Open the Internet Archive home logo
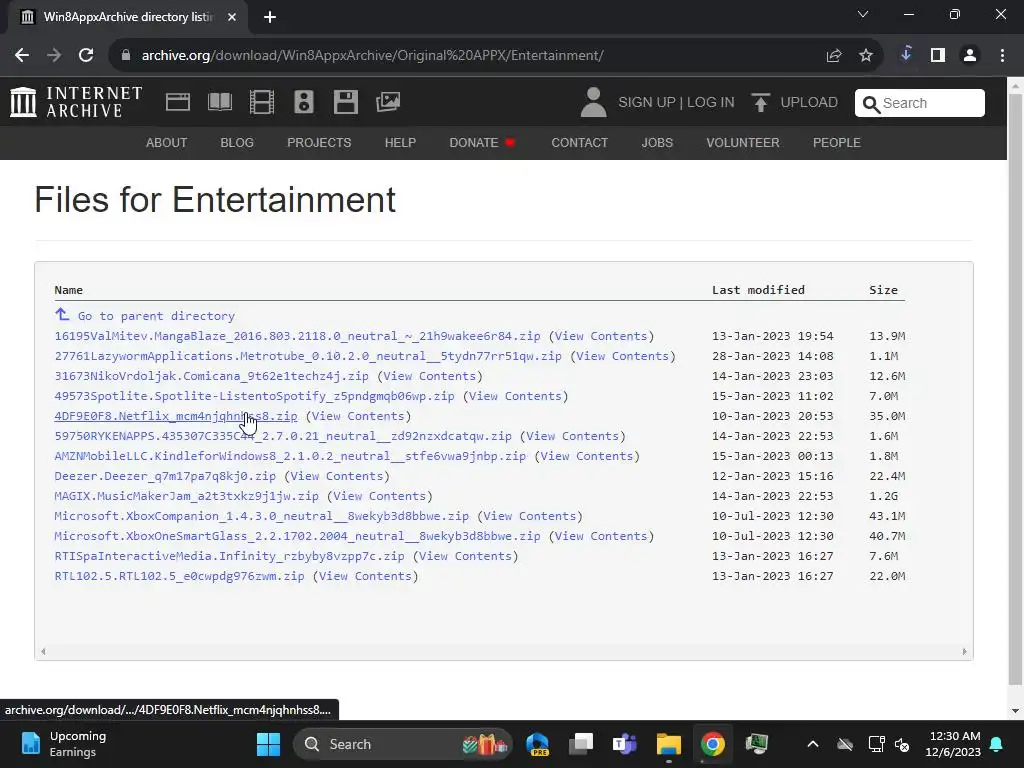The image size is (1024, 768). 76,103
